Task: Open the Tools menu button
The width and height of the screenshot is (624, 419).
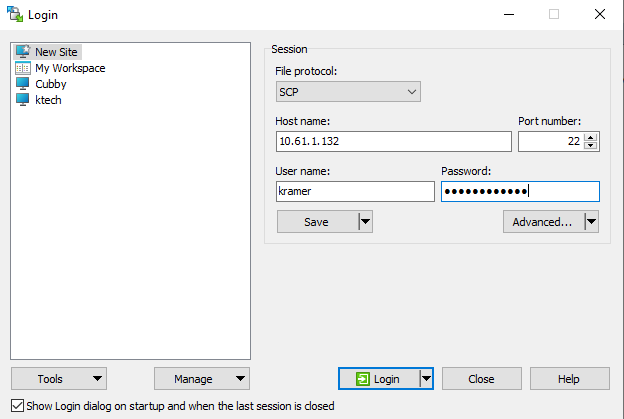Action: pos(59,379)
